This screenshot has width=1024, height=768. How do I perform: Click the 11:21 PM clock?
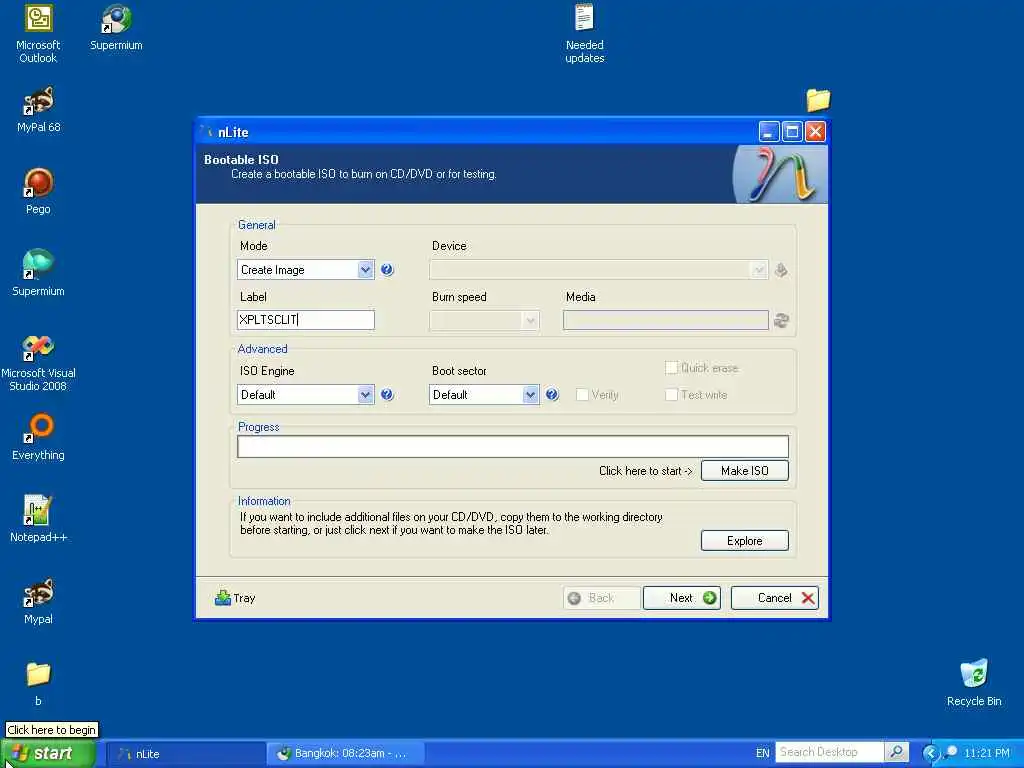(987, 753)
